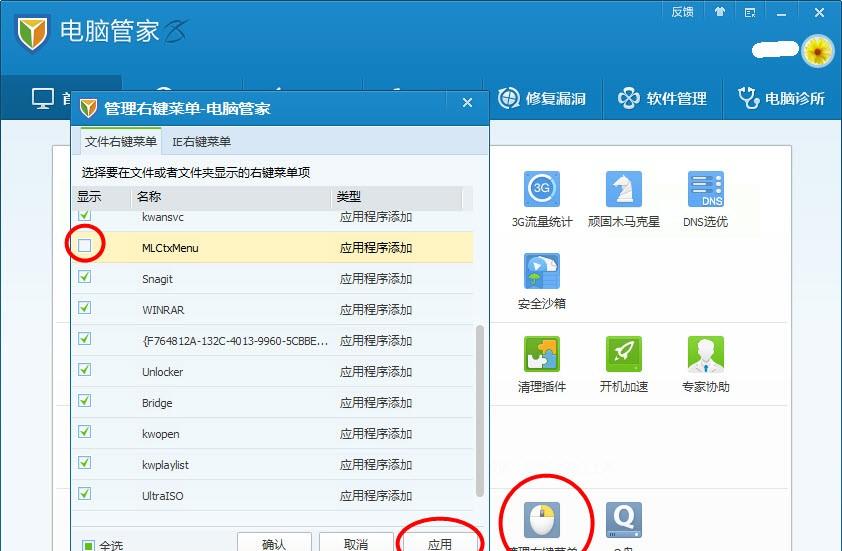This screenshot has width=842, height=551.
Task: Open 软件管理 from the main navigation
Action: (662, 98)
